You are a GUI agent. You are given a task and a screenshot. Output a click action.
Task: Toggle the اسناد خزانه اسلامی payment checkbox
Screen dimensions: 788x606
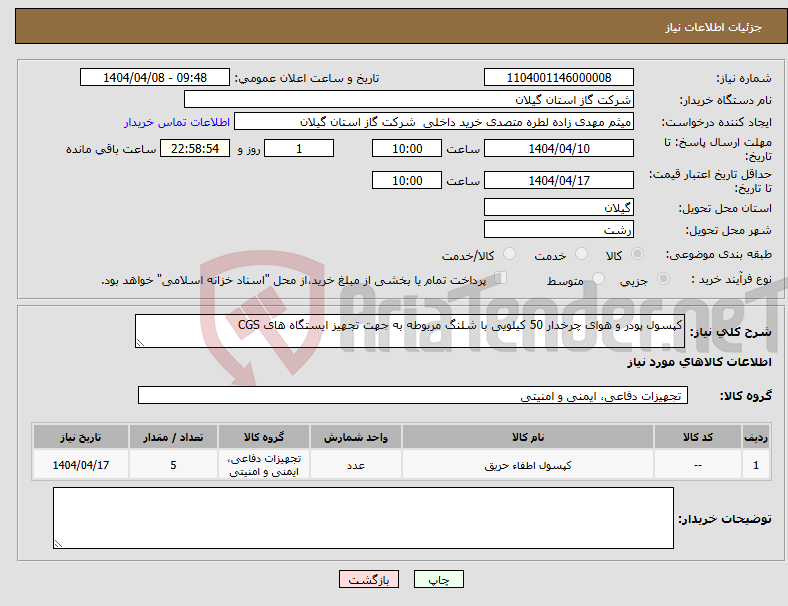click(x=501, y=278)
